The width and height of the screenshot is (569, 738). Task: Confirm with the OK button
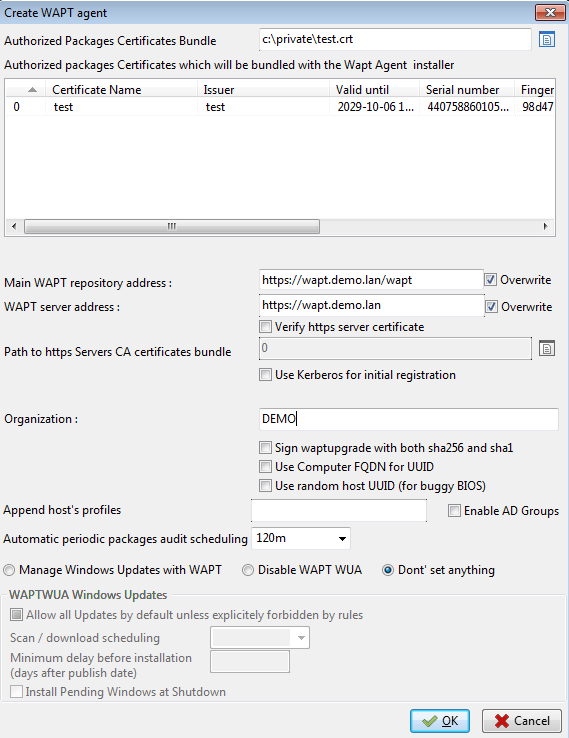pos(440,721)
